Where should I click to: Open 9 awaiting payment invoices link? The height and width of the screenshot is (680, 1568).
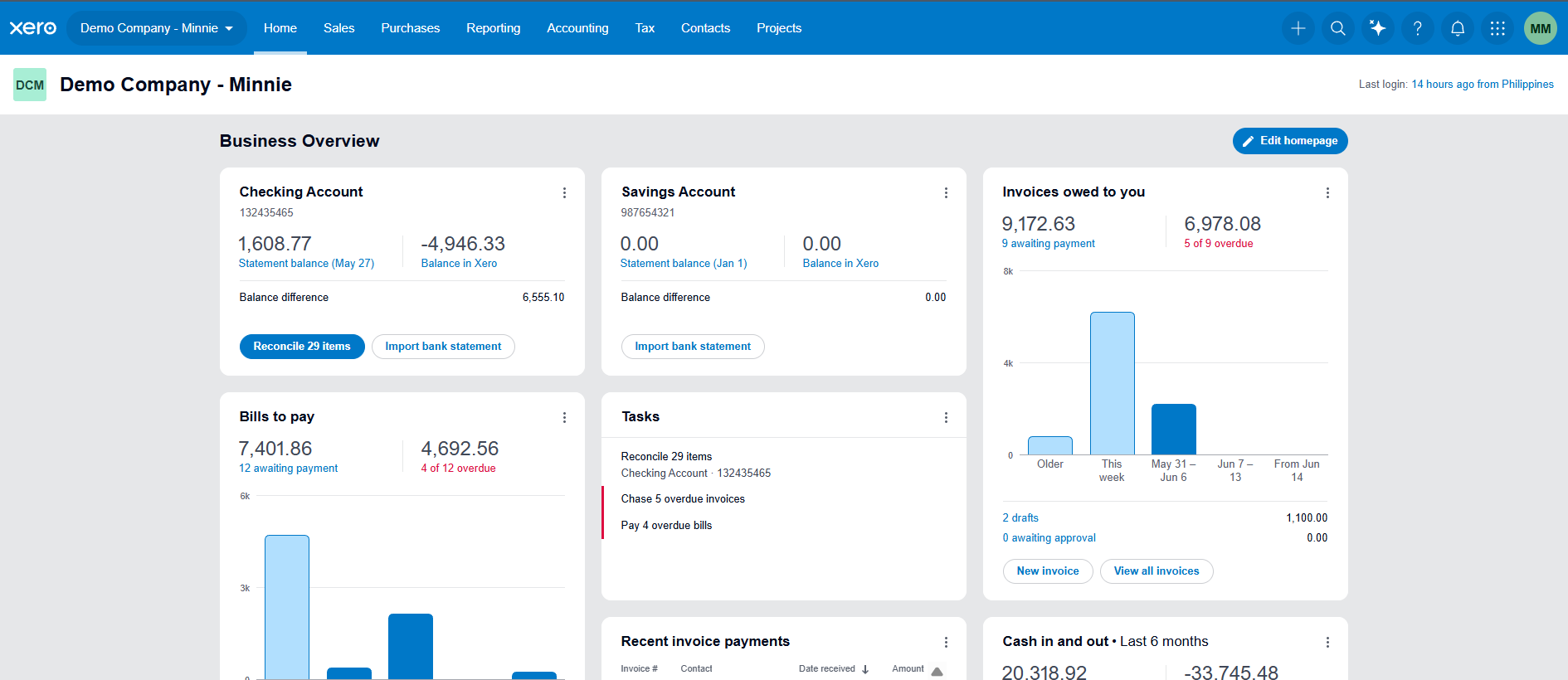1049,244
